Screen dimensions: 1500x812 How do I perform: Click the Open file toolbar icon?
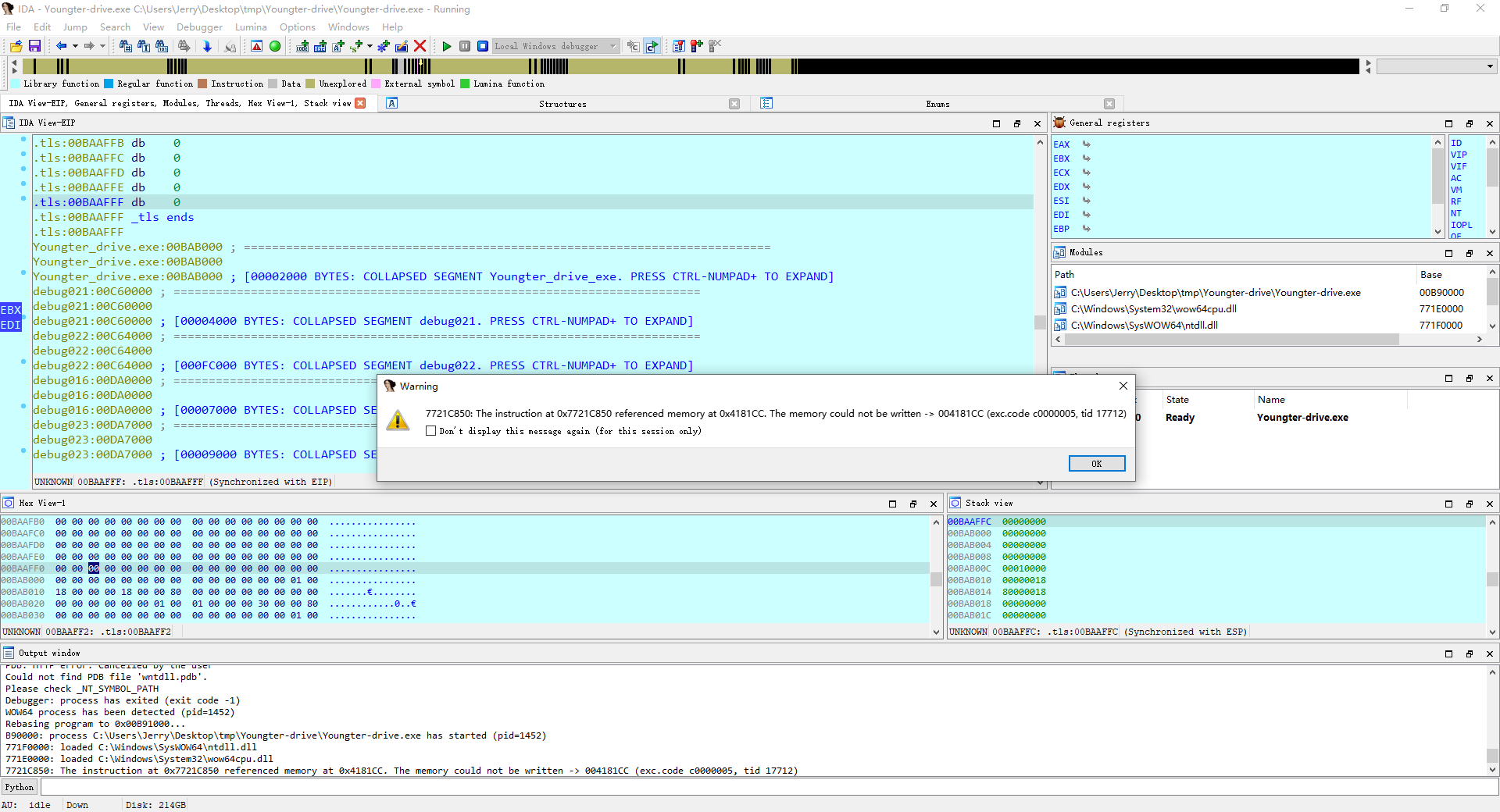(x=16, y=46)
